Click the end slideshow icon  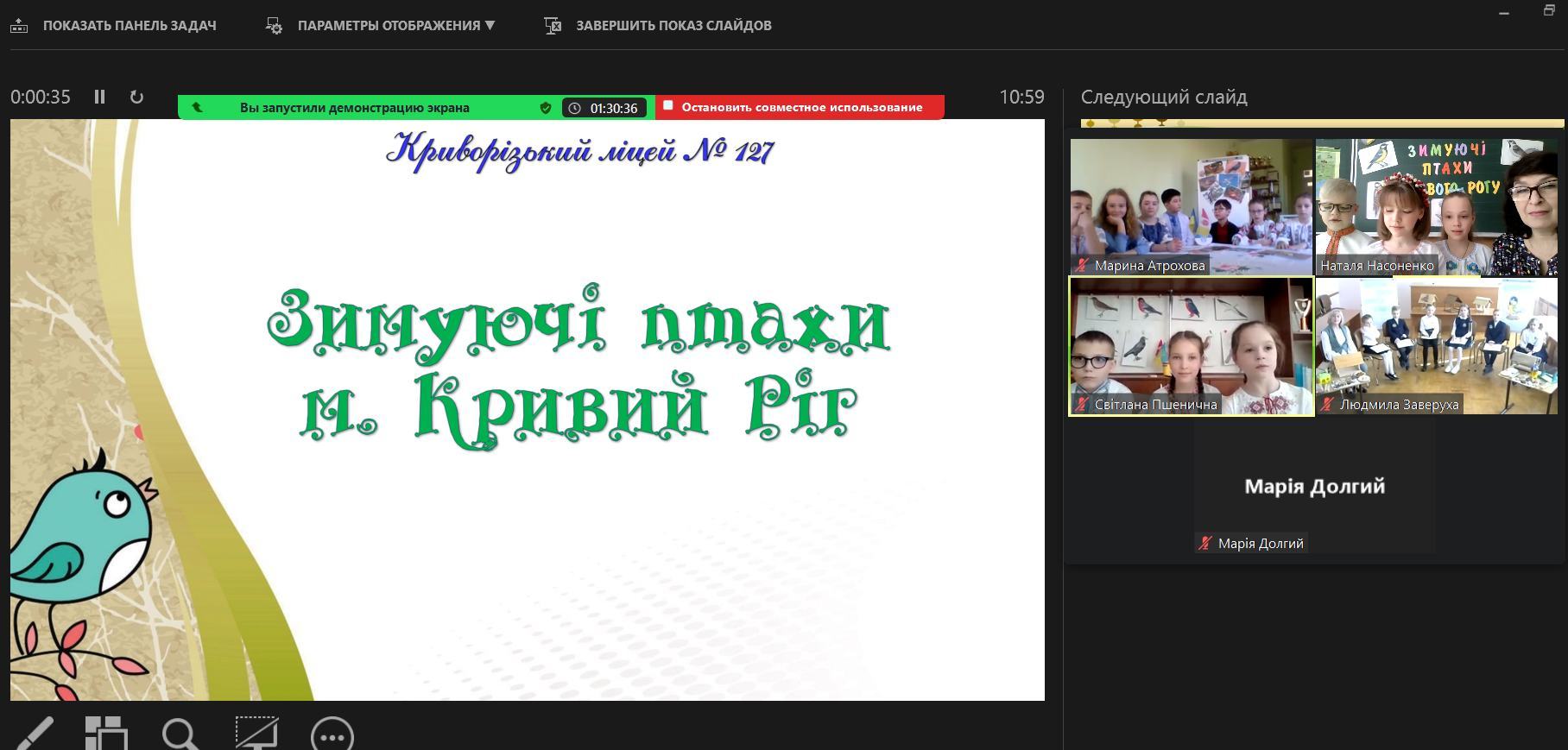tap(553, 26)
